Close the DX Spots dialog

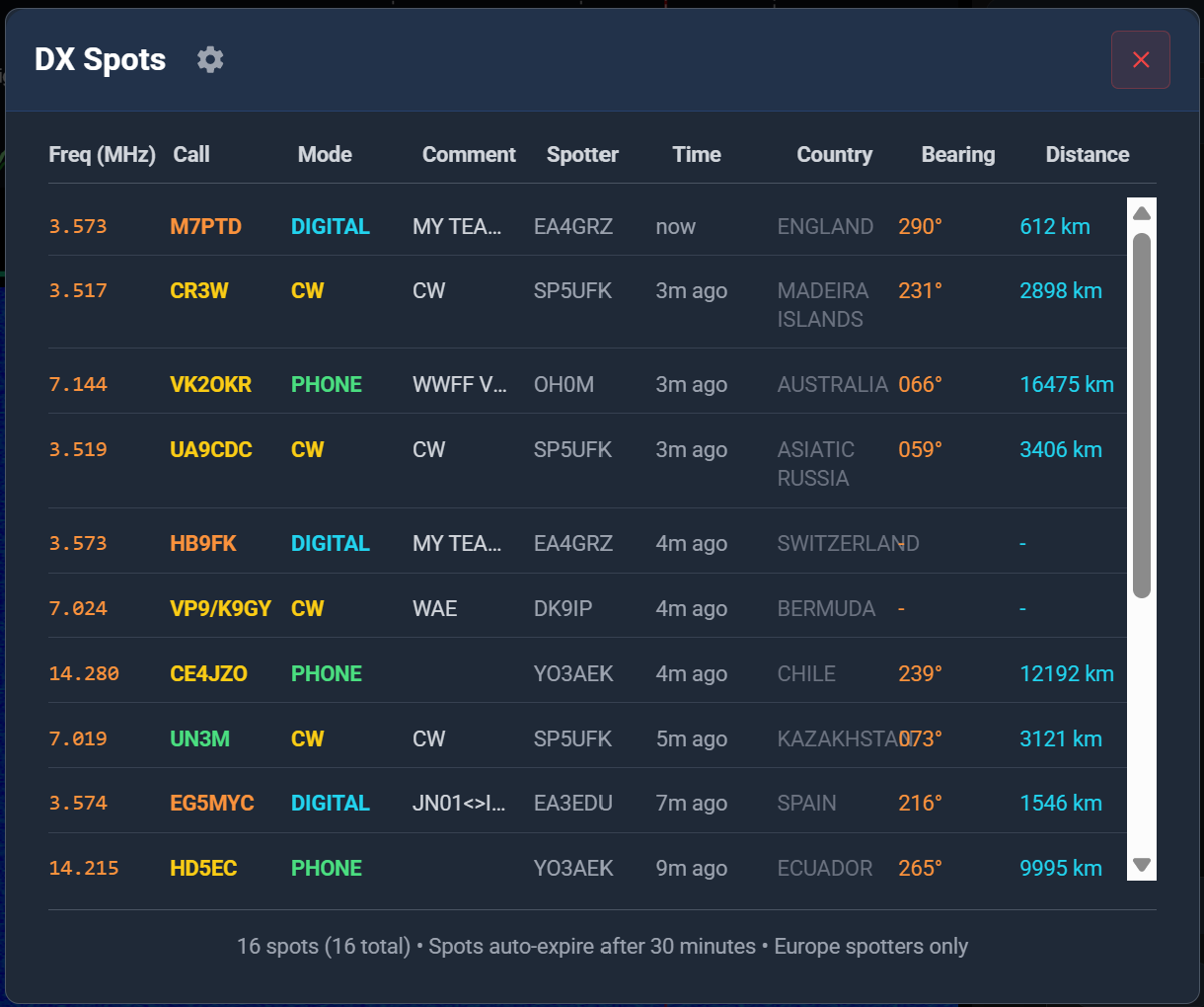pos(1140,59)
